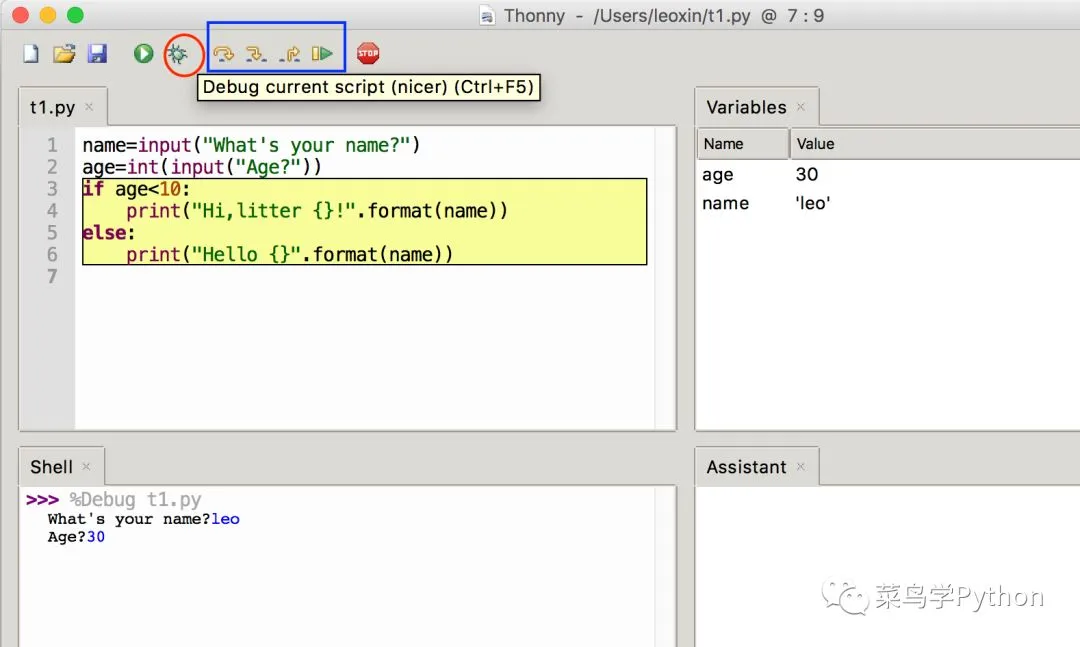Switch to the Variables panel tab

click(746, 107)
